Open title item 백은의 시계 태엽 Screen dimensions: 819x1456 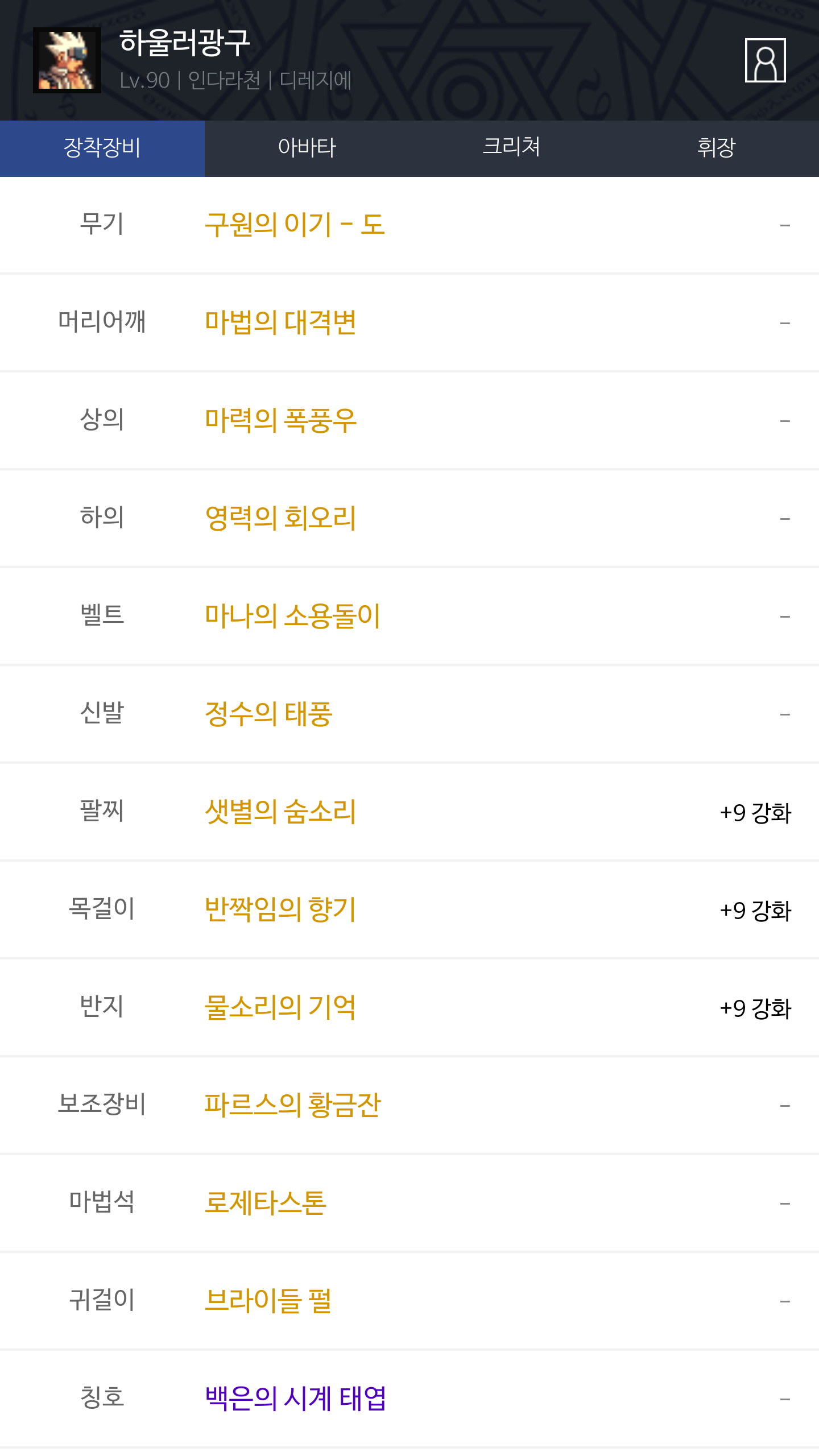(296, 1399)
